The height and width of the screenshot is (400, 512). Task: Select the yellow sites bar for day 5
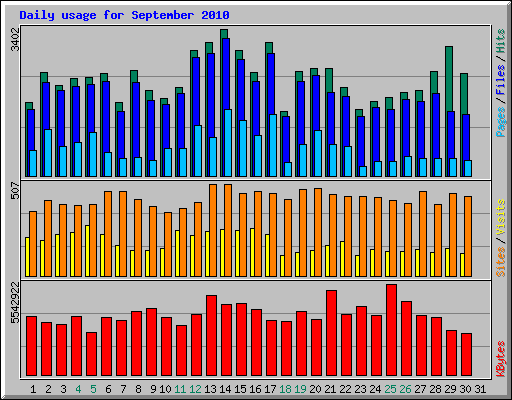(x=87, y=251)
